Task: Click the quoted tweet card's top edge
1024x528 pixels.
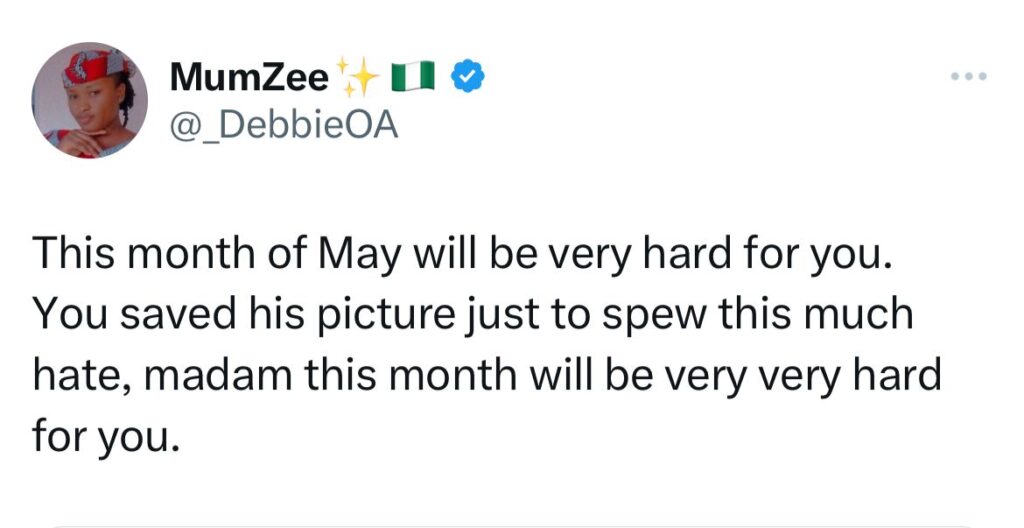Action: [511, 525]
